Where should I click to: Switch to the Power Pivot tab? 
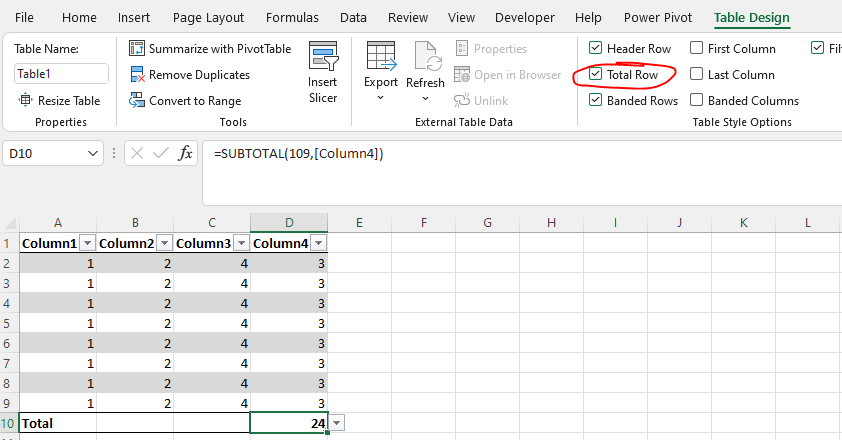tap(658, 18)
